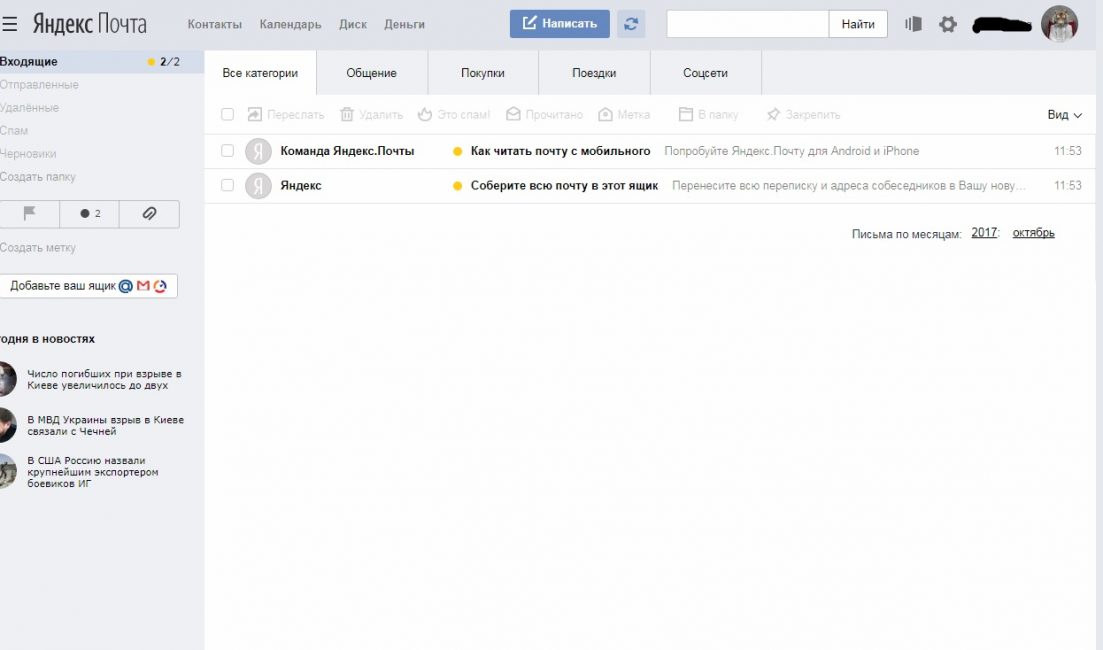Click Создать папку link
Screen dimensions: 1103x650
point(38,177)
